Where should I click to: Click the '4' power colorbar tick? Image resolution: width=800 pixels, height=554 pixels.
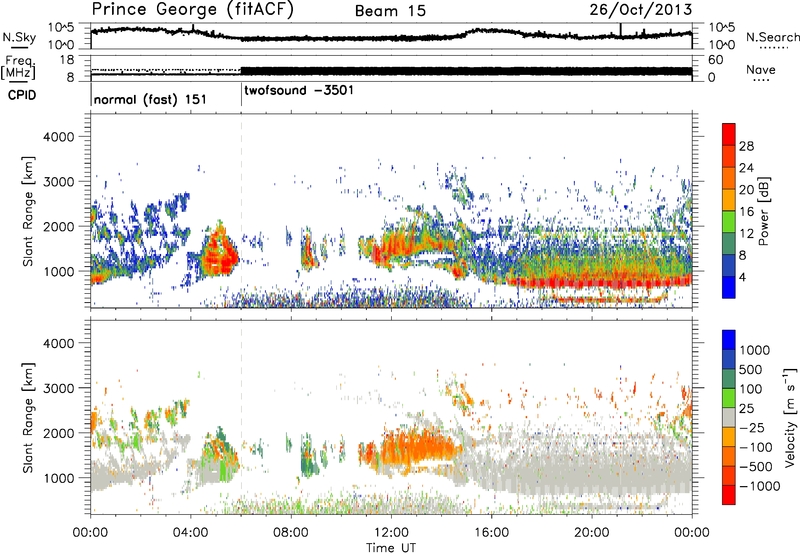[x=742, y=277]
